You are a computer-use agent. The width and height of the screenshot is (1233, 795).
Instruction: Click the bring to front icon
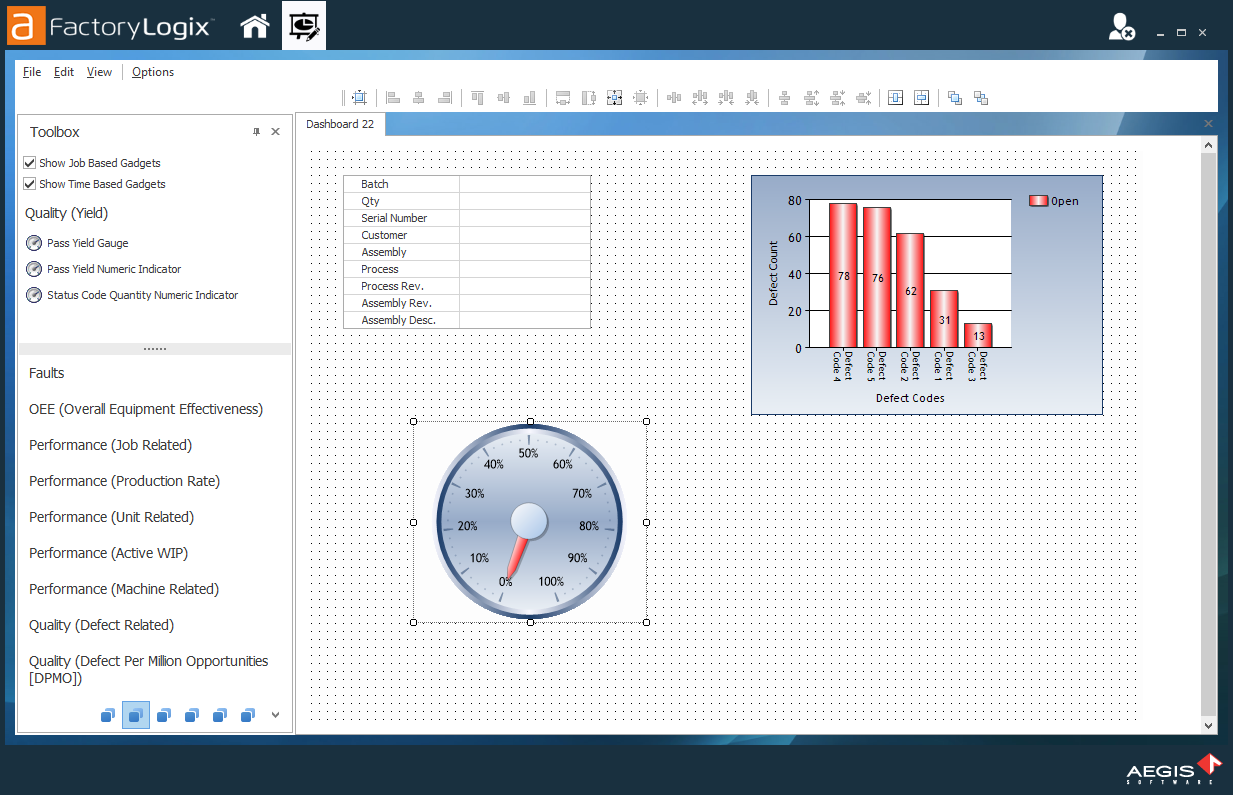[954, 97]
